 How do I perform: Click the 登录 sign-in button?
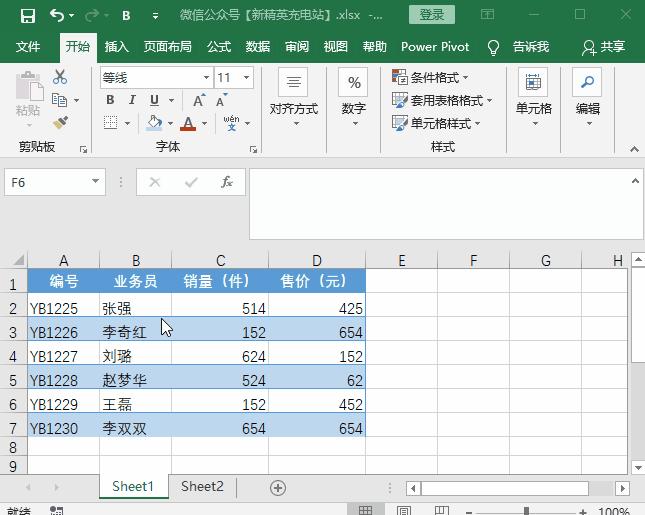click(x=432, y=15)
